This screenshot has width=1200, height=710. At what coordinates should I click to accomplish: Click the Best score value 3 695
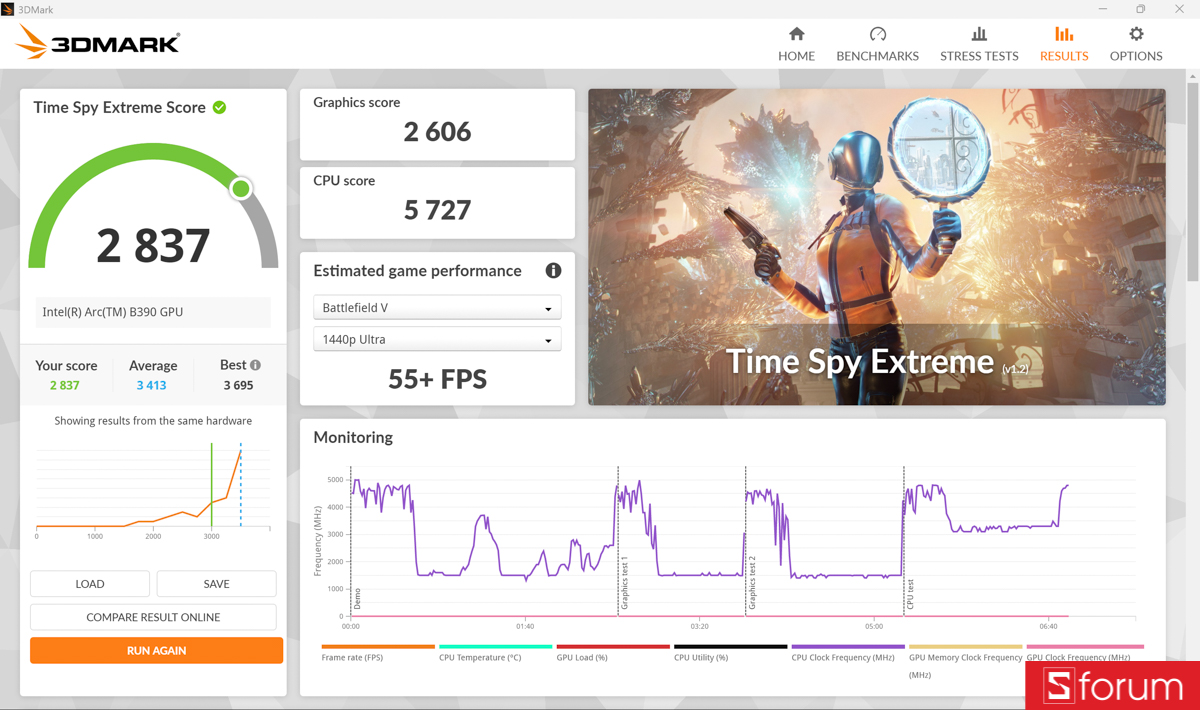click(x=238, y=385)
